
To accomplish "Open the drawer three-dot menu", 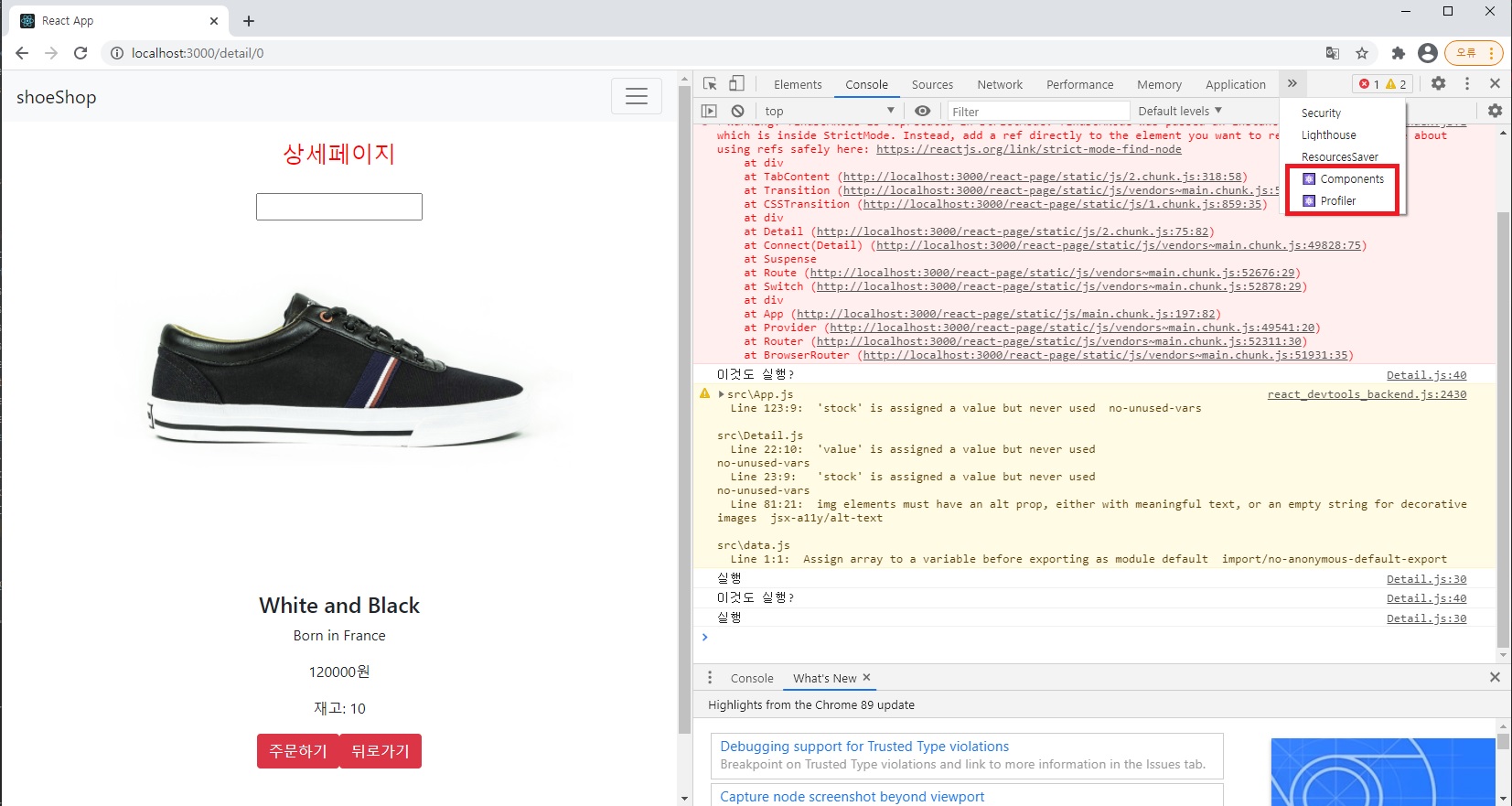I will pos(710,678).
